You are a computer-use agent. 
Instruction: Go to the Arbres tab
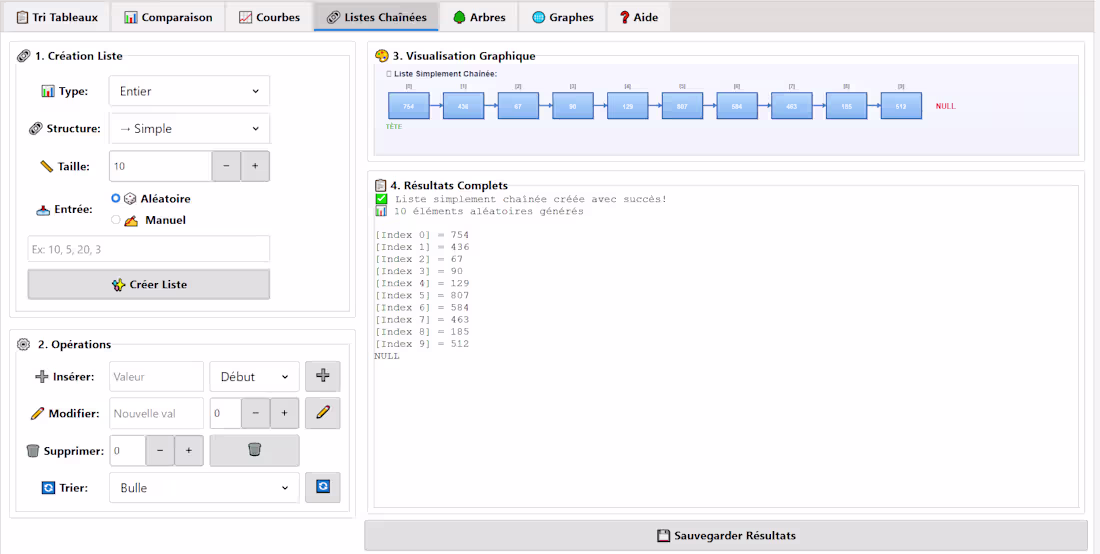(479, 17)
